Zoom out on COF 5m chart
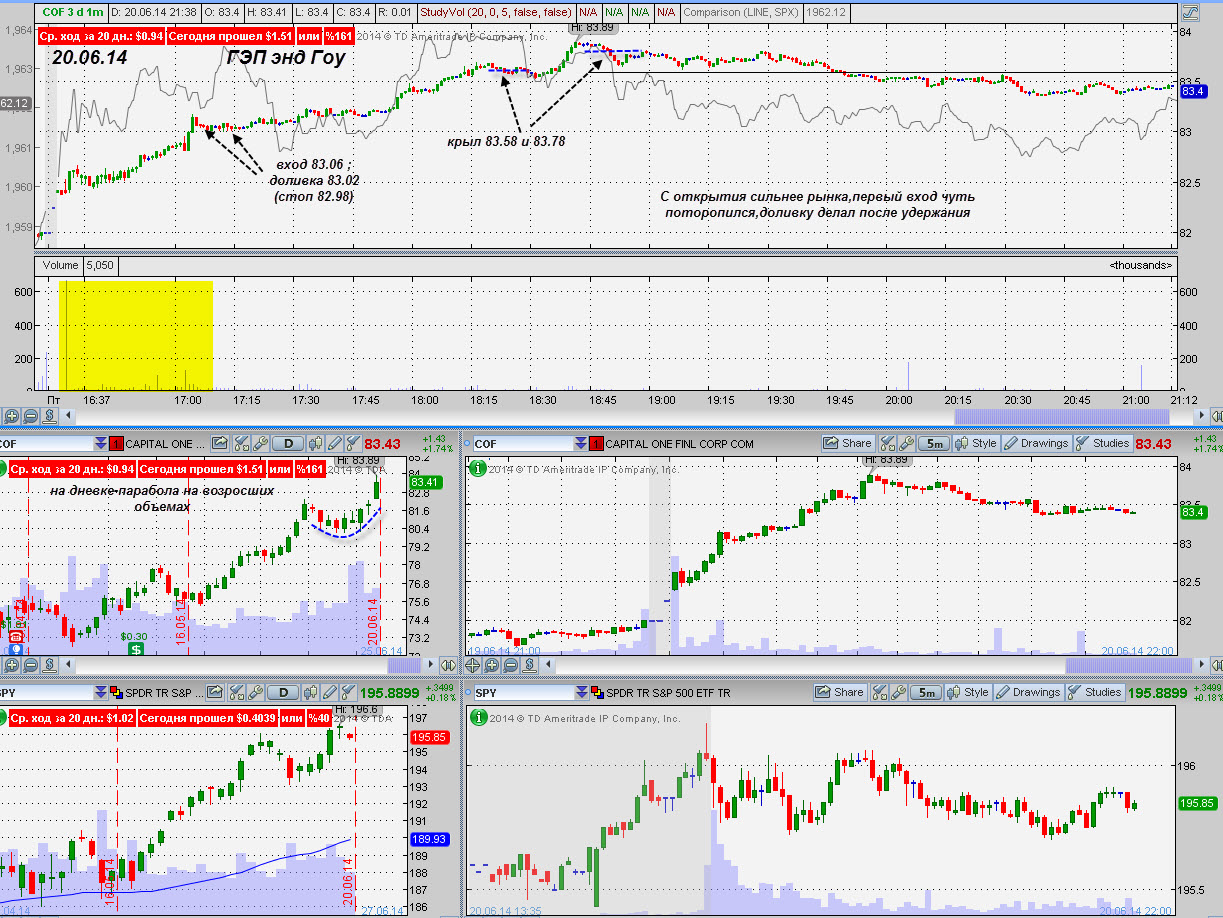Image resolution: width=1223 pixels, height=918 pixels. tap(510, 665)
